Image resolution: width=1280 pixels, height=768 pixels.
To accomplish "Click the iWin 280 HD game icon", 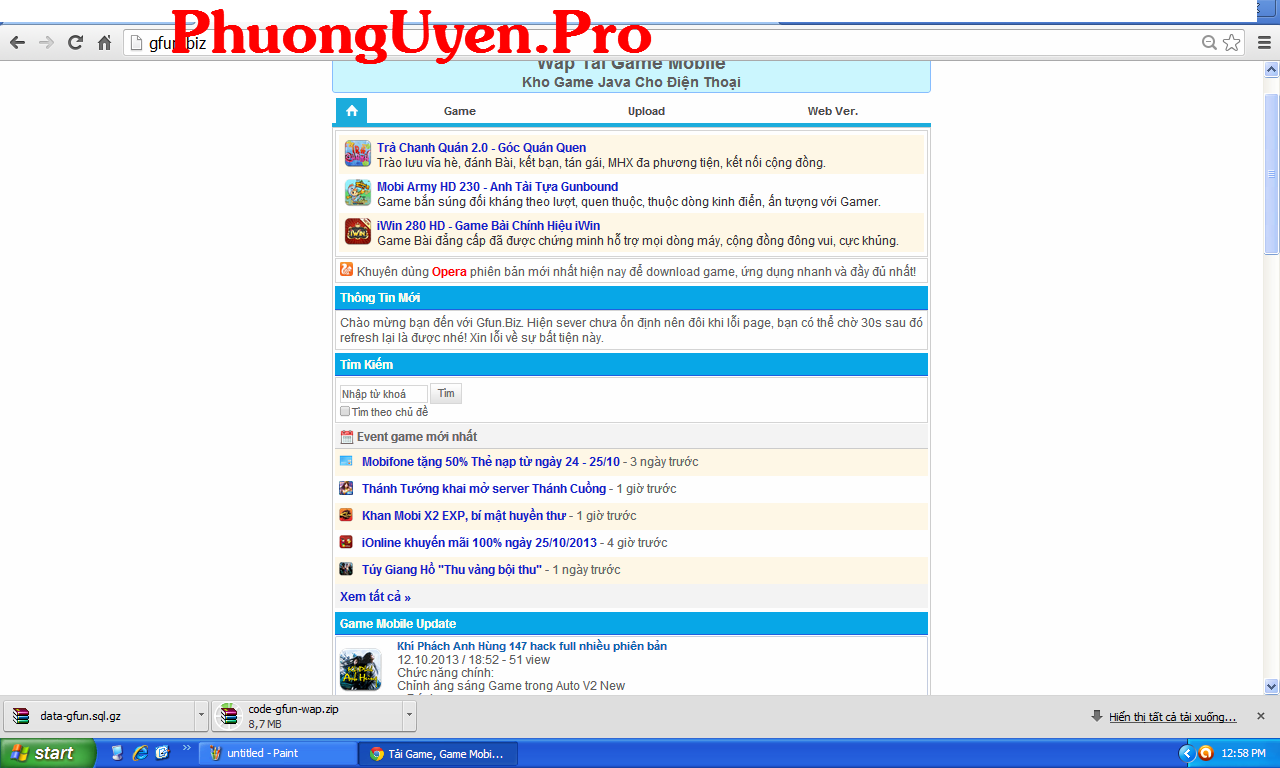I will click(x=357, y=232).
